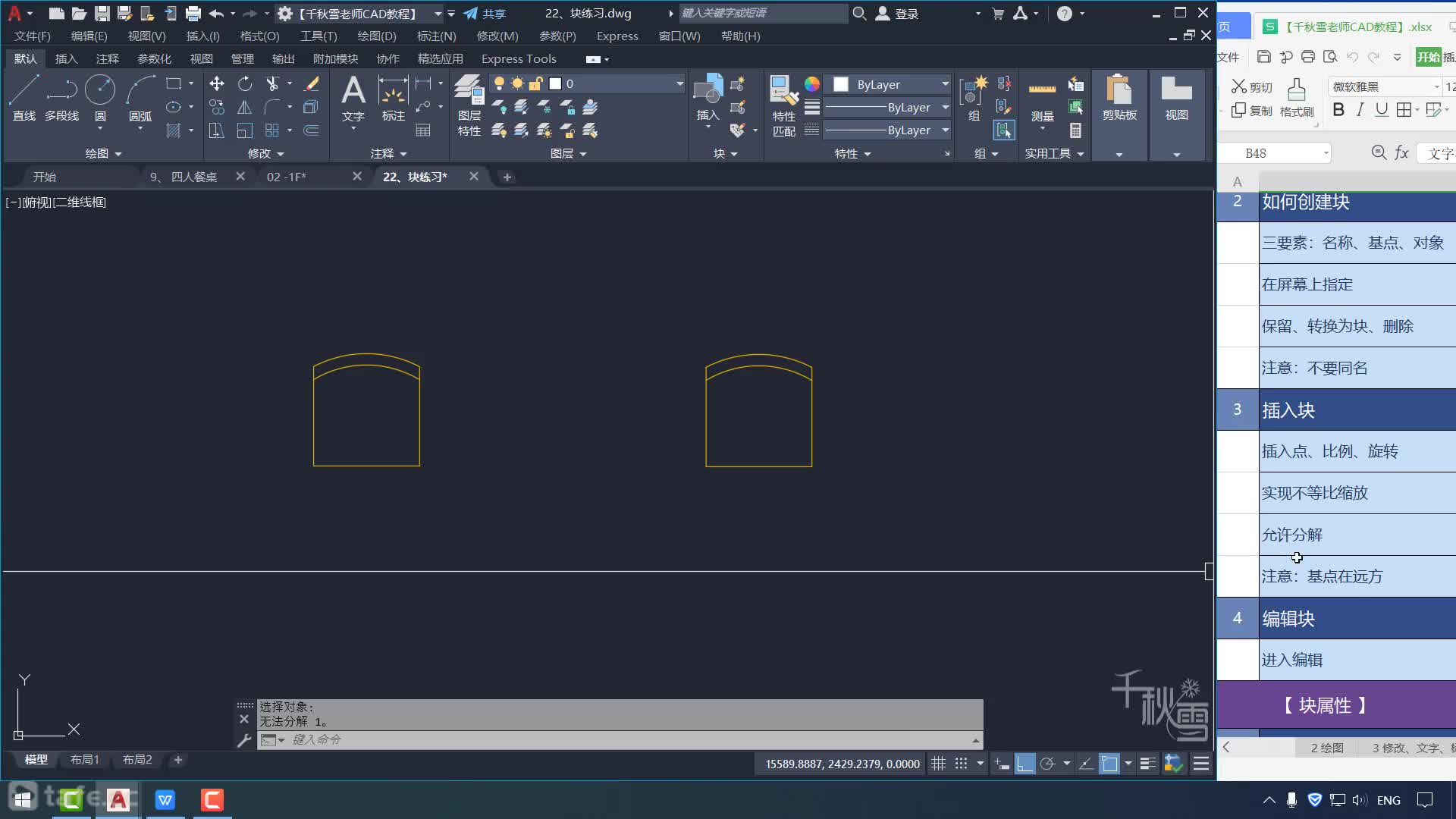This screenshot has width=1456, height=819.
Task: Click the Move tool in Modify panel
Action: click(x=217, y=83)
